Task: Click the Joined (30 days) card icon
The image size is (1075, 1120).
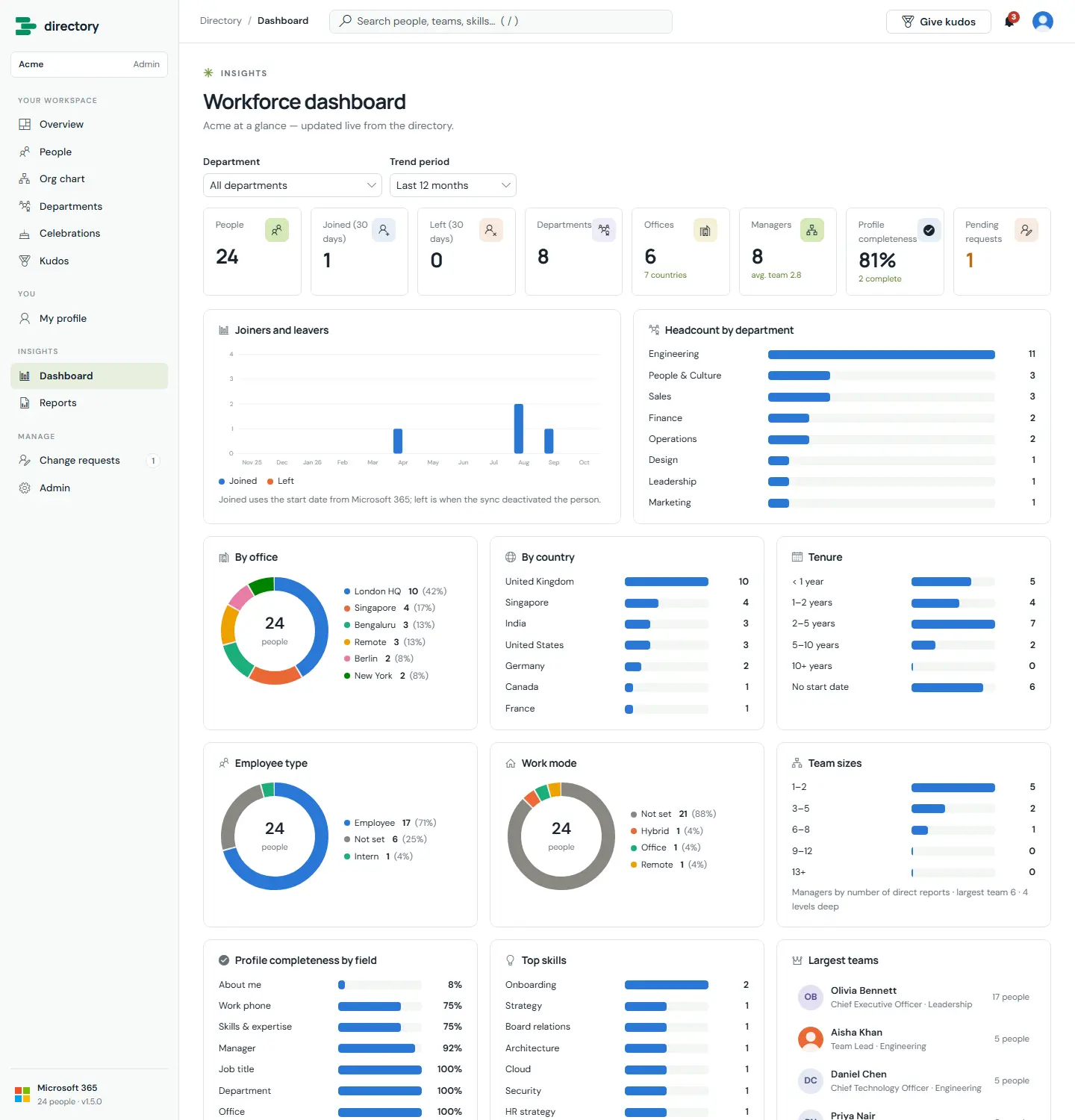Action: coord(384,230)
